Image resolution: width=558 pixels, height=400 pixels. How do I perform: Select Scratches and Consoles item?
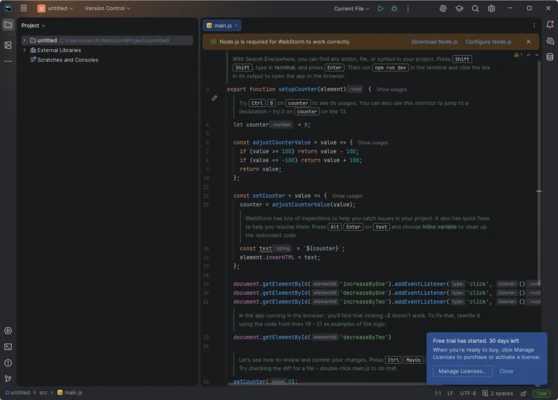click(x=64, y=60)
